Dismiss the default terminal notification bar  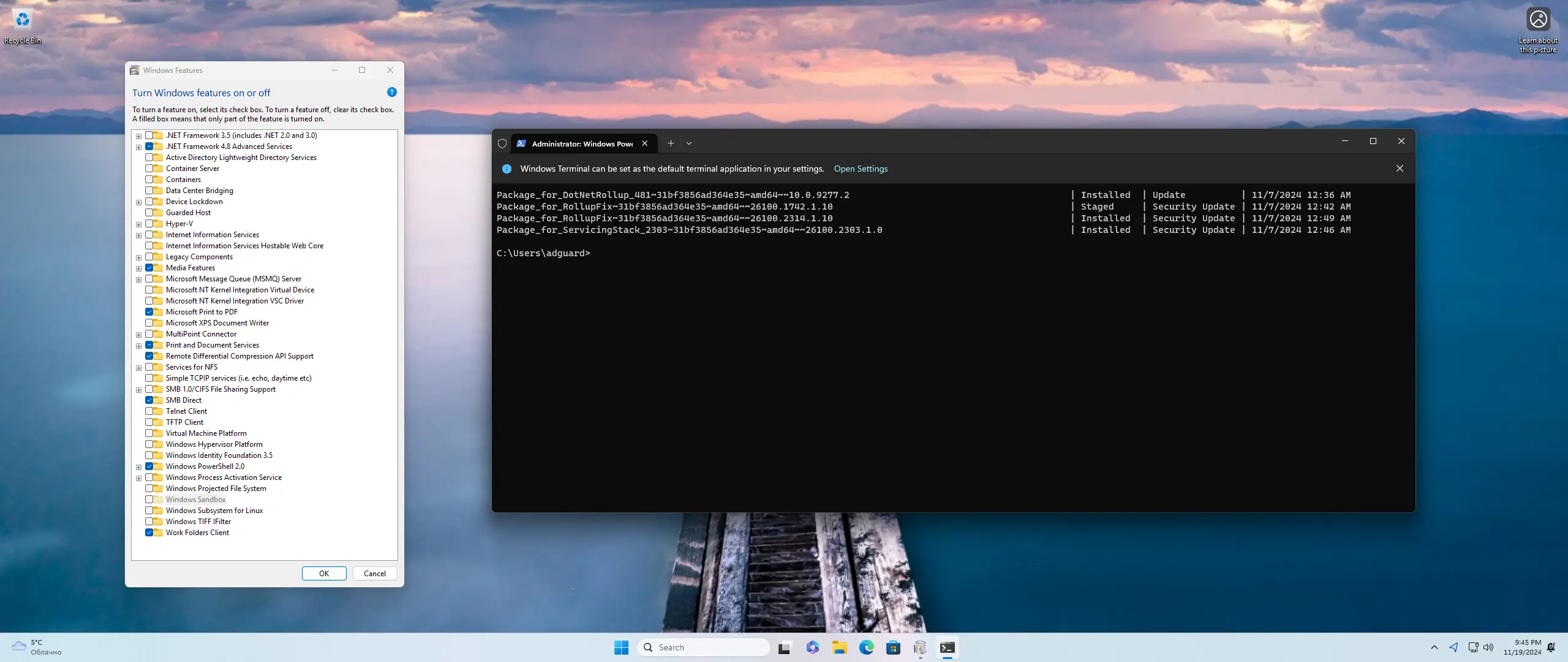point(1400,169)
